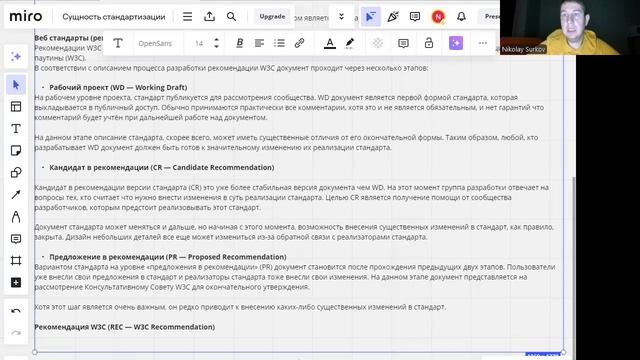
Task: Open more apps plus icon
Action: tap(16, 282)
